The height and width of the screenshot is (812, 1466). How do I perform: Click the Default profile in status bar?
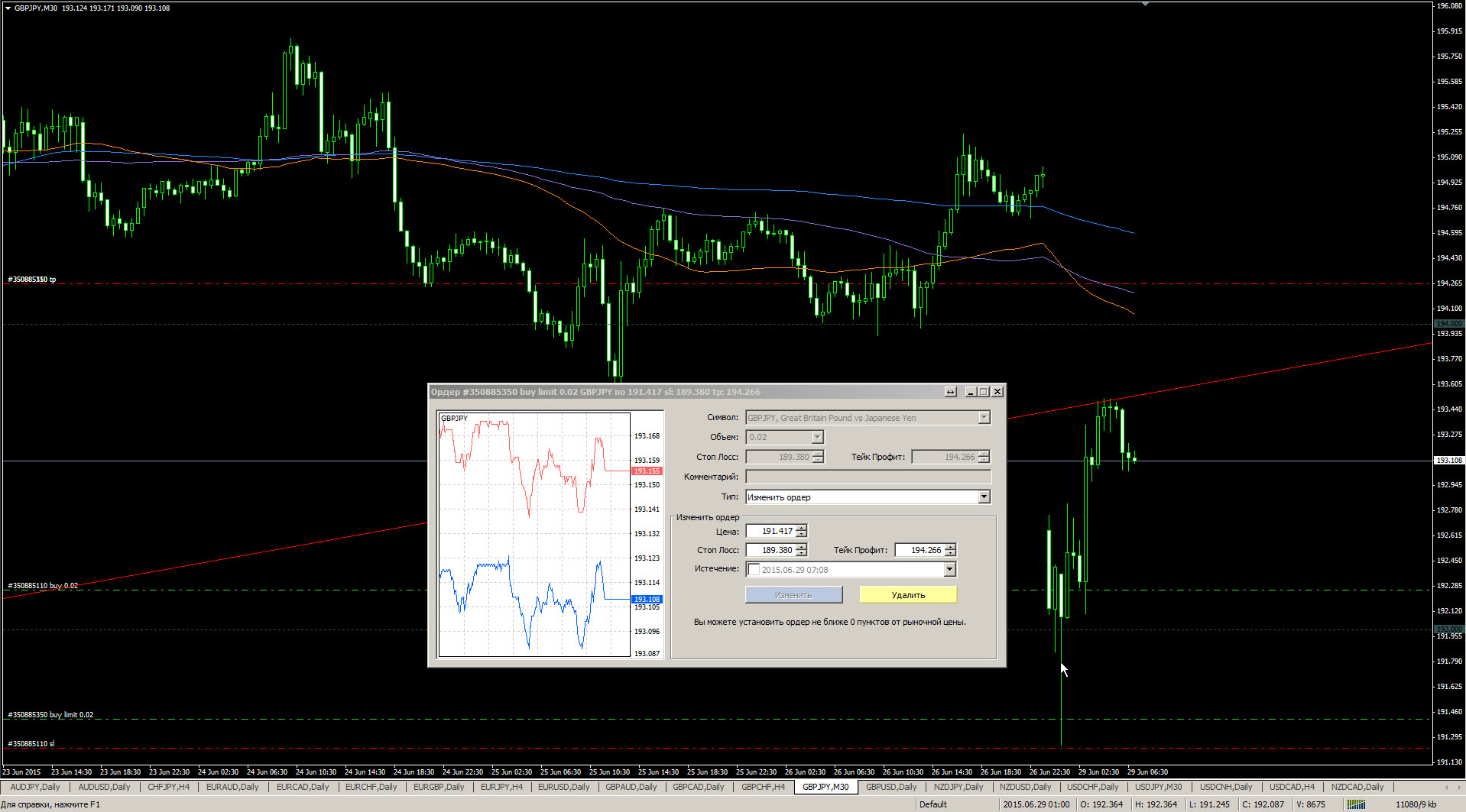click(932, 804)
